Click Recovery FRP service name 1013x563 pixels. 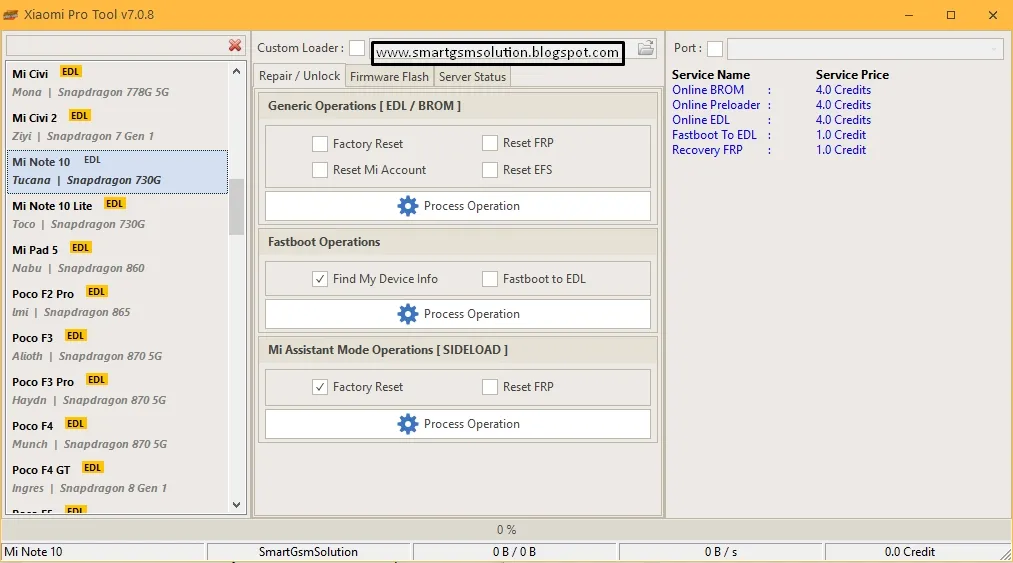pyautogui.click(x=707, y=149)
